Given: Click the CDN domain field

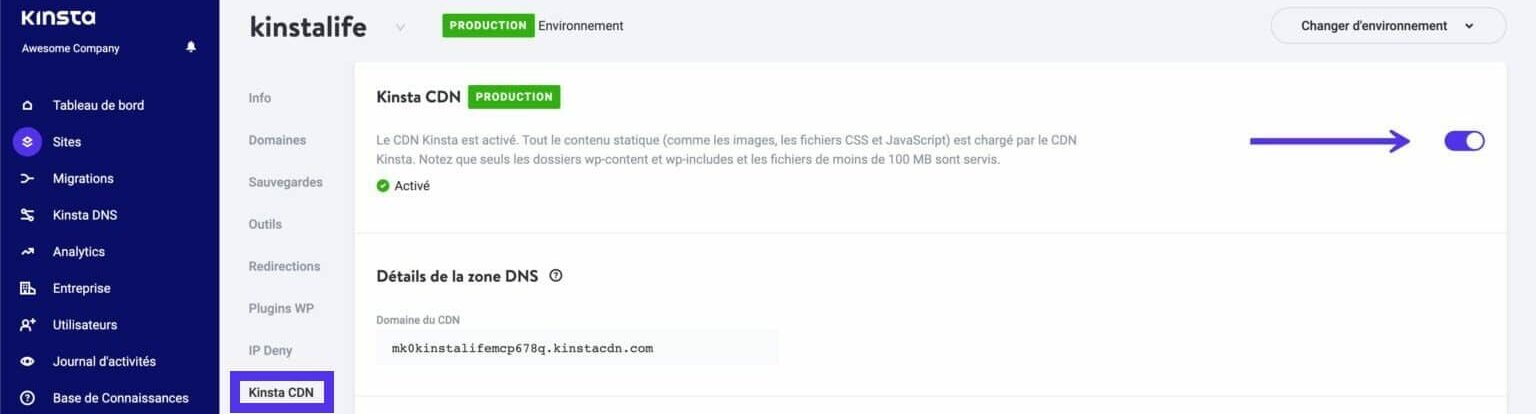Looking at the screenshot, I should [577, 348].
